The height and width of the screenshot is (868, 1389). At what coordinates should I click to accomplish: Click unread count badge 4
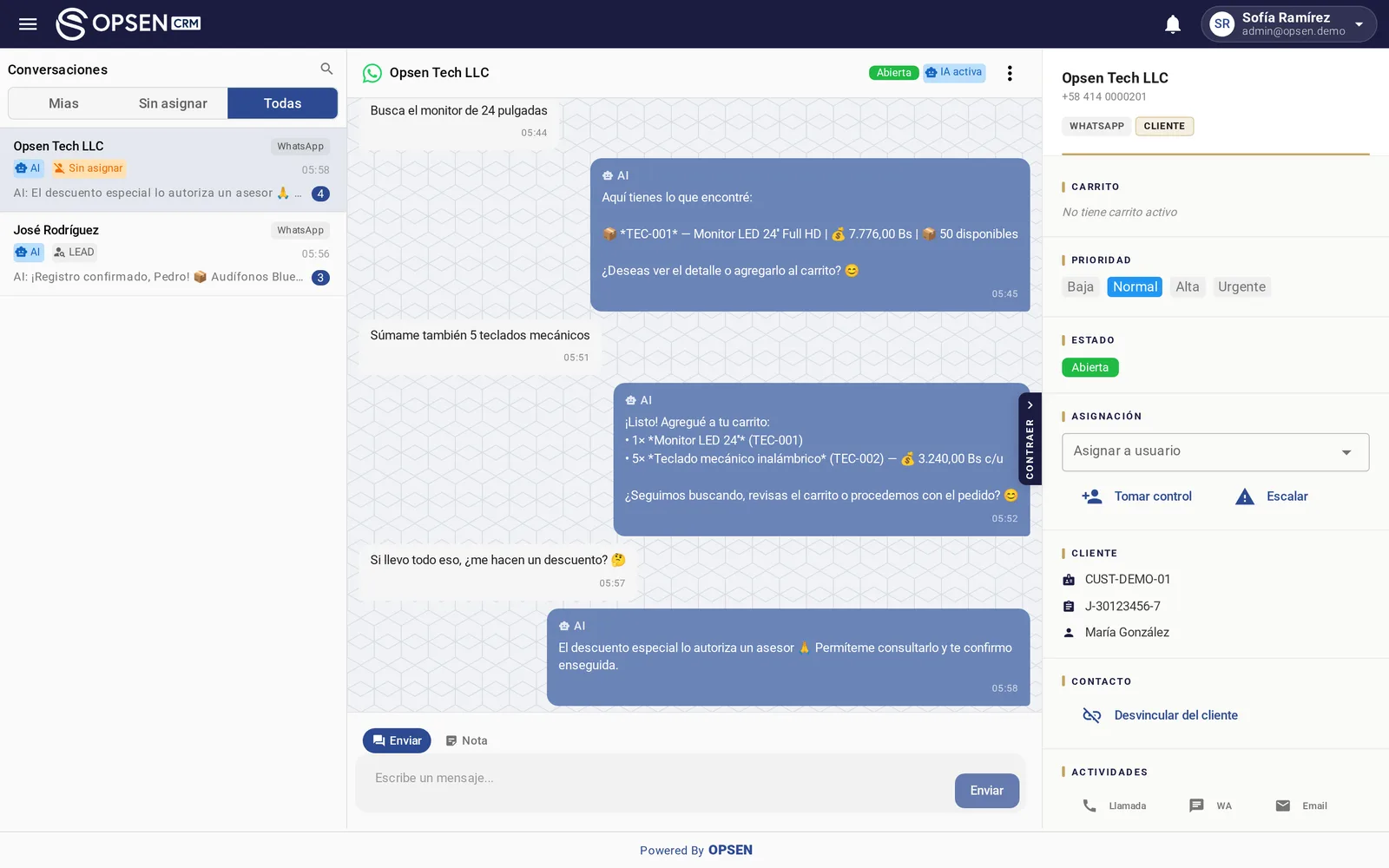(320, 194)
